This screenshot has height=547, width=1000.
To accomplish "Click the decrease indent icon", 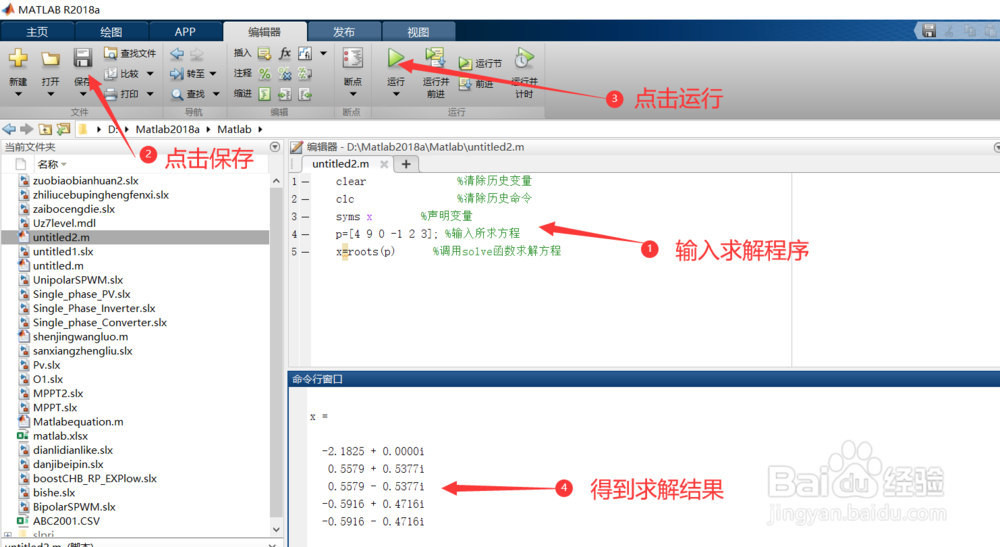I will pos(305,94).
